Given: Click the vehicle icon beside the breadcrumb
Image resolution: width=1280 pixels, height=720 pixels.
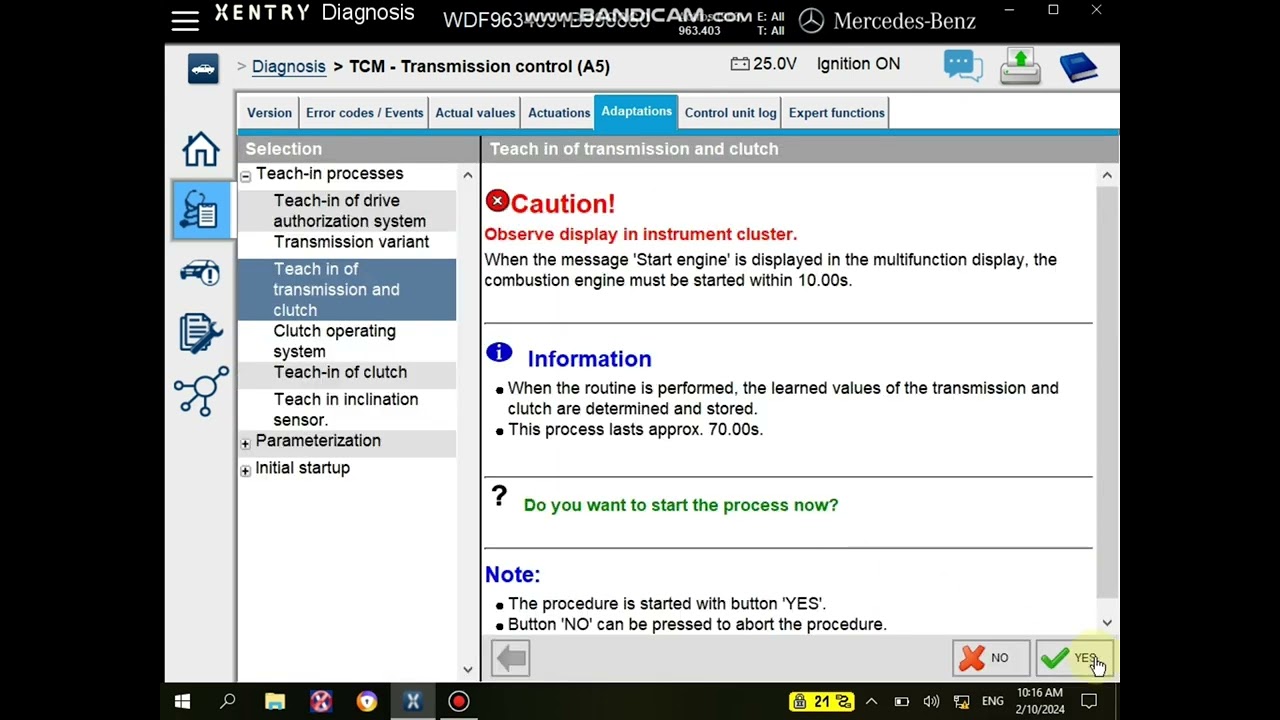Looking at the screenshot, I should 203,68.
